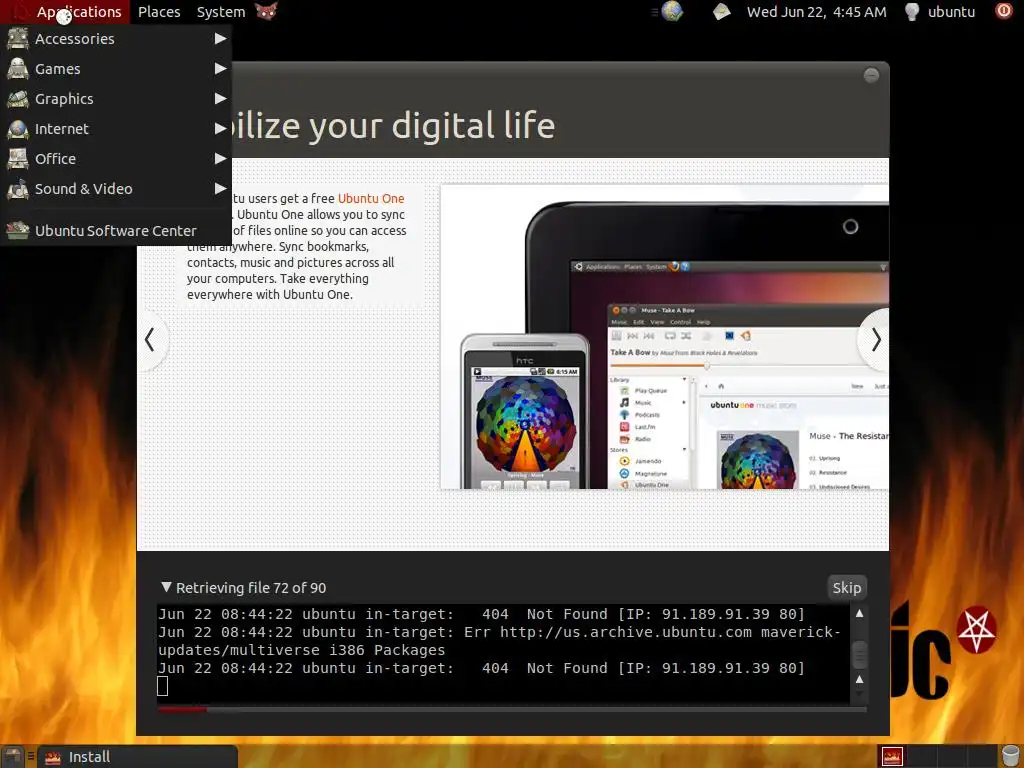Screen dimensions: 1024x768
Task: Click the Skip button
Action: (847, 588)
